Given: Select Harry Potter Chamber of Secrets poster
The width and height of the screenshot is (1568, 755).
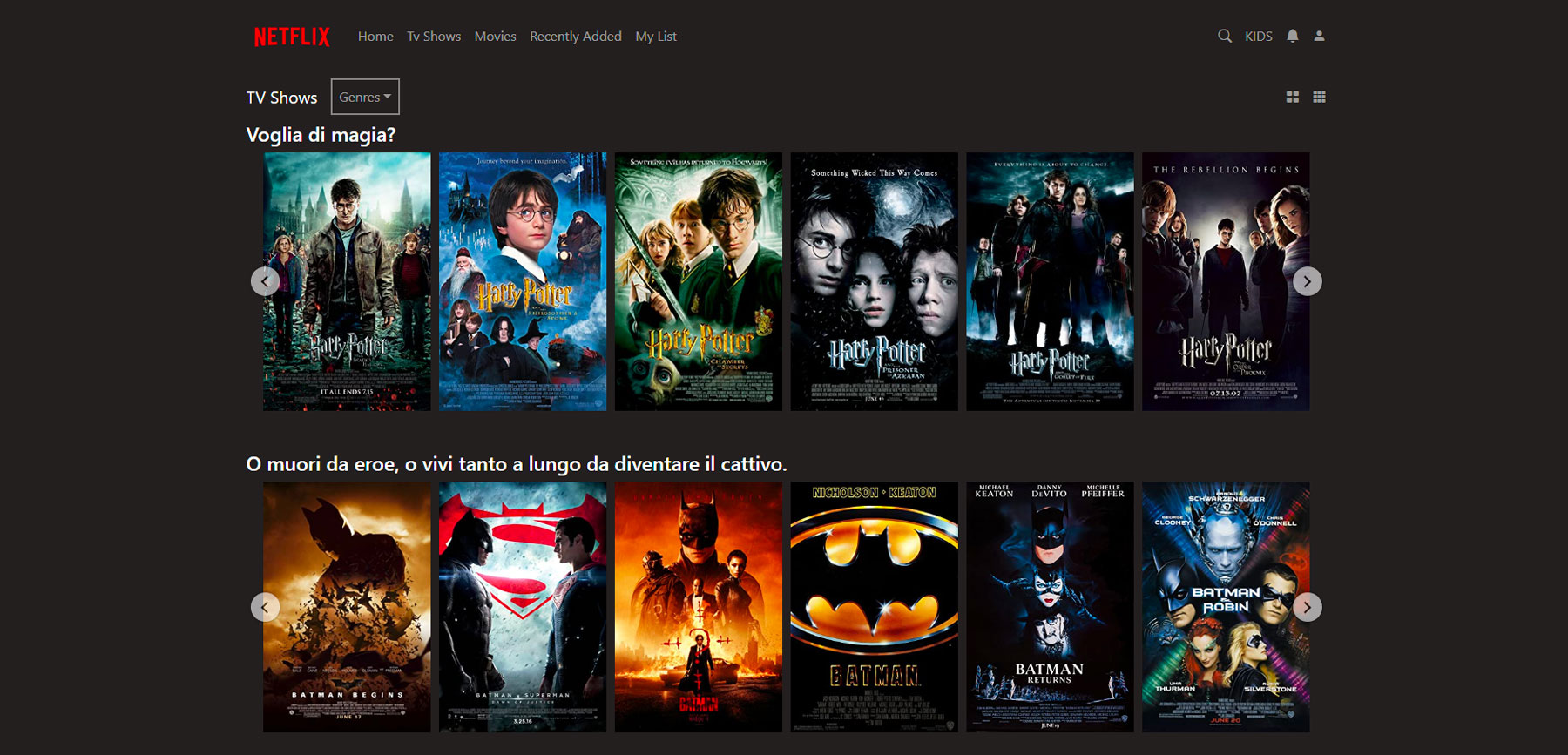Looking at the screenshot, I should (x=699, y=281).
